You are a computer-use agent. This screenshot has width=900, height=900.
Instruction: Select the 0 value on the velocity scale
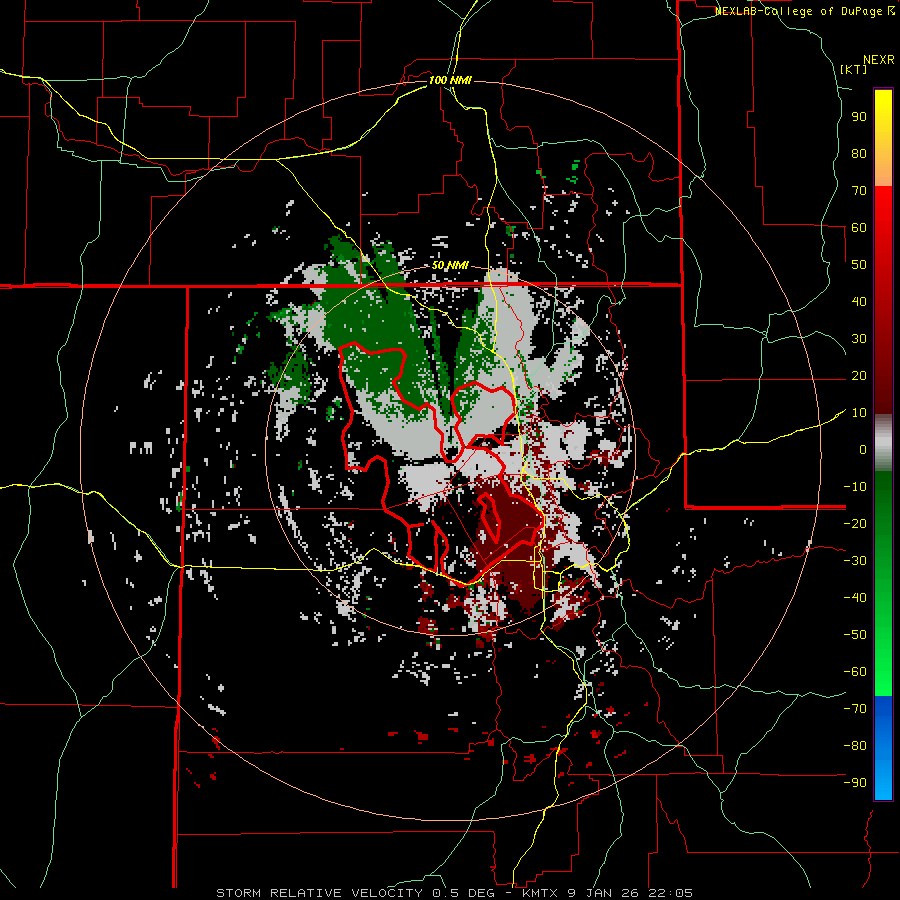(x=863, y=449)
